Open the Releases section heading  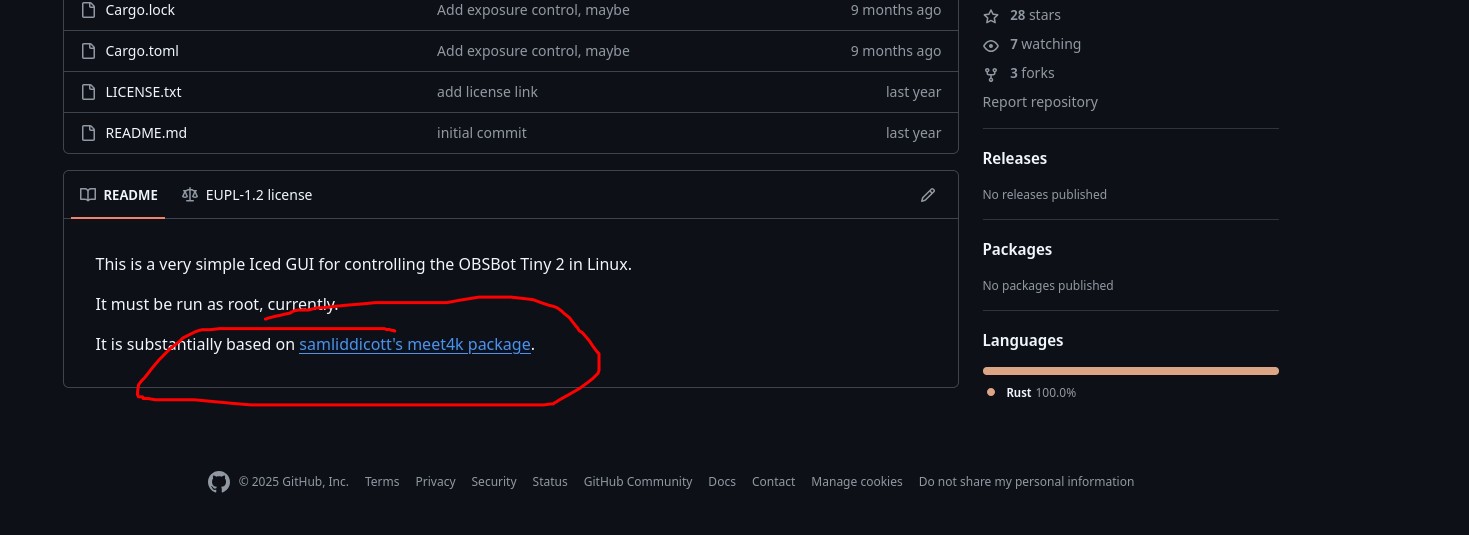(1014, 158)
